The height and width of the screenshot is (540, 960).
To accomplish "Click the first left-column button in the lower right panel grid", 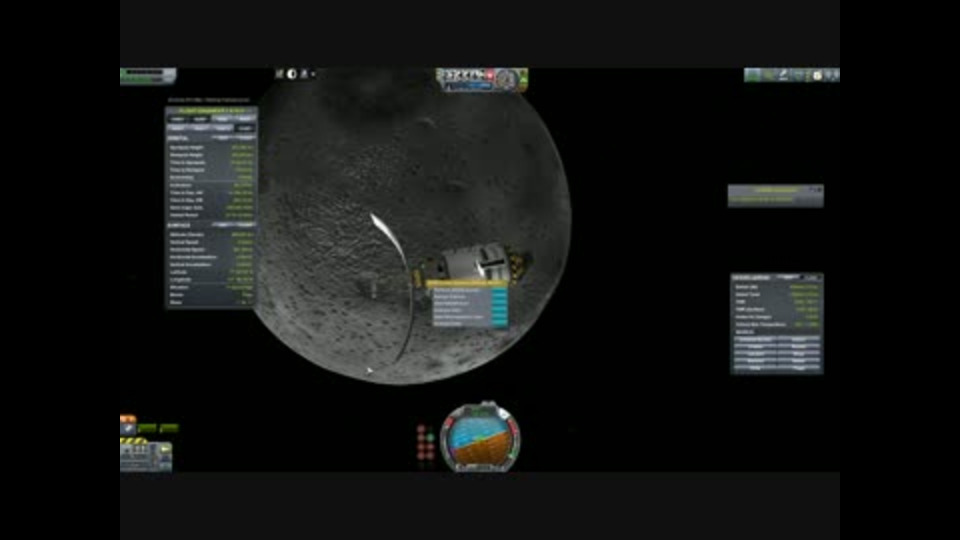I will (757, 339).
